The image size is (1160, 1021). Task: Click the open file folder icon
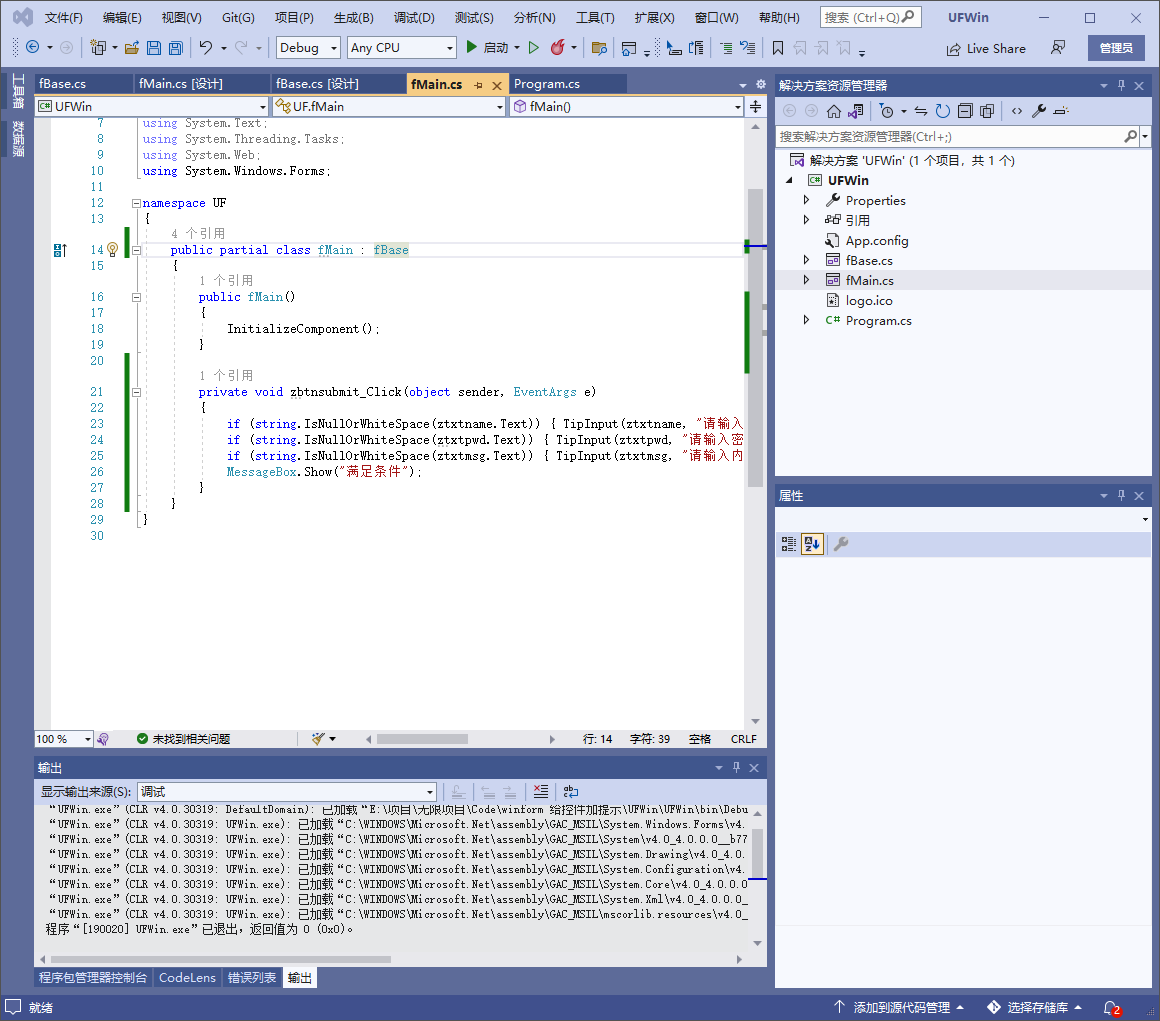coord(132,48)
